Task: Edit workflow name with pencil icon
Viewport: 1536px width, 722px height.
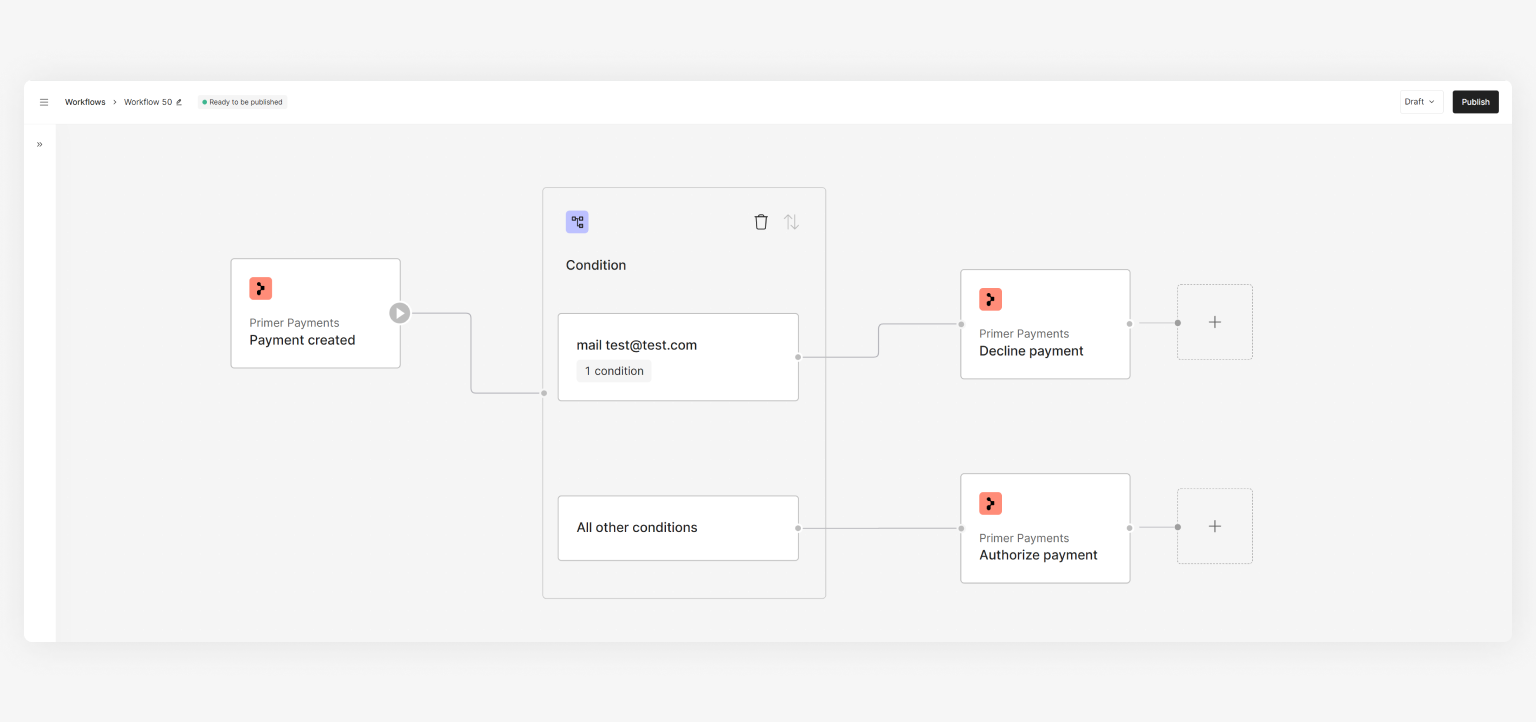Action: tap(179, 102)
